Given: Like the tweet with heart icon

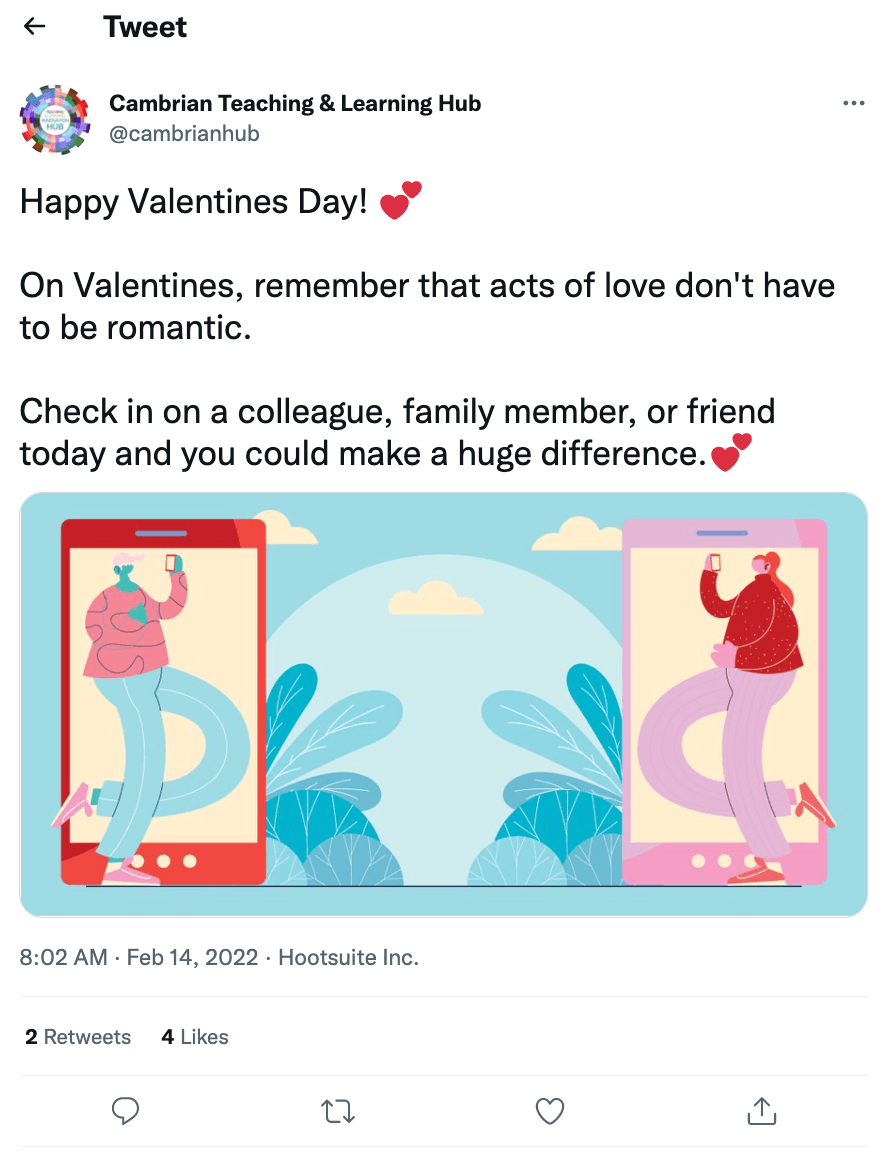Looking at the screenshot, I should pos(550,1110).
